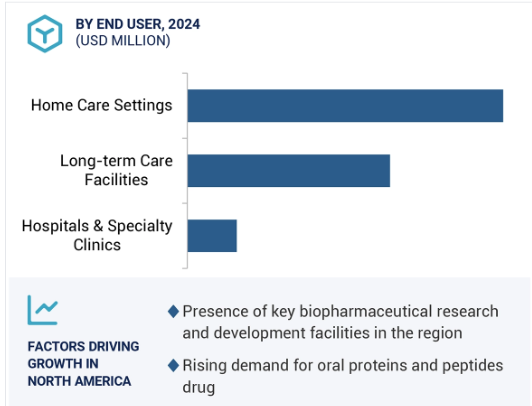
Task: Click the Rising demand for oral proteins text
Action: (343, 366)
